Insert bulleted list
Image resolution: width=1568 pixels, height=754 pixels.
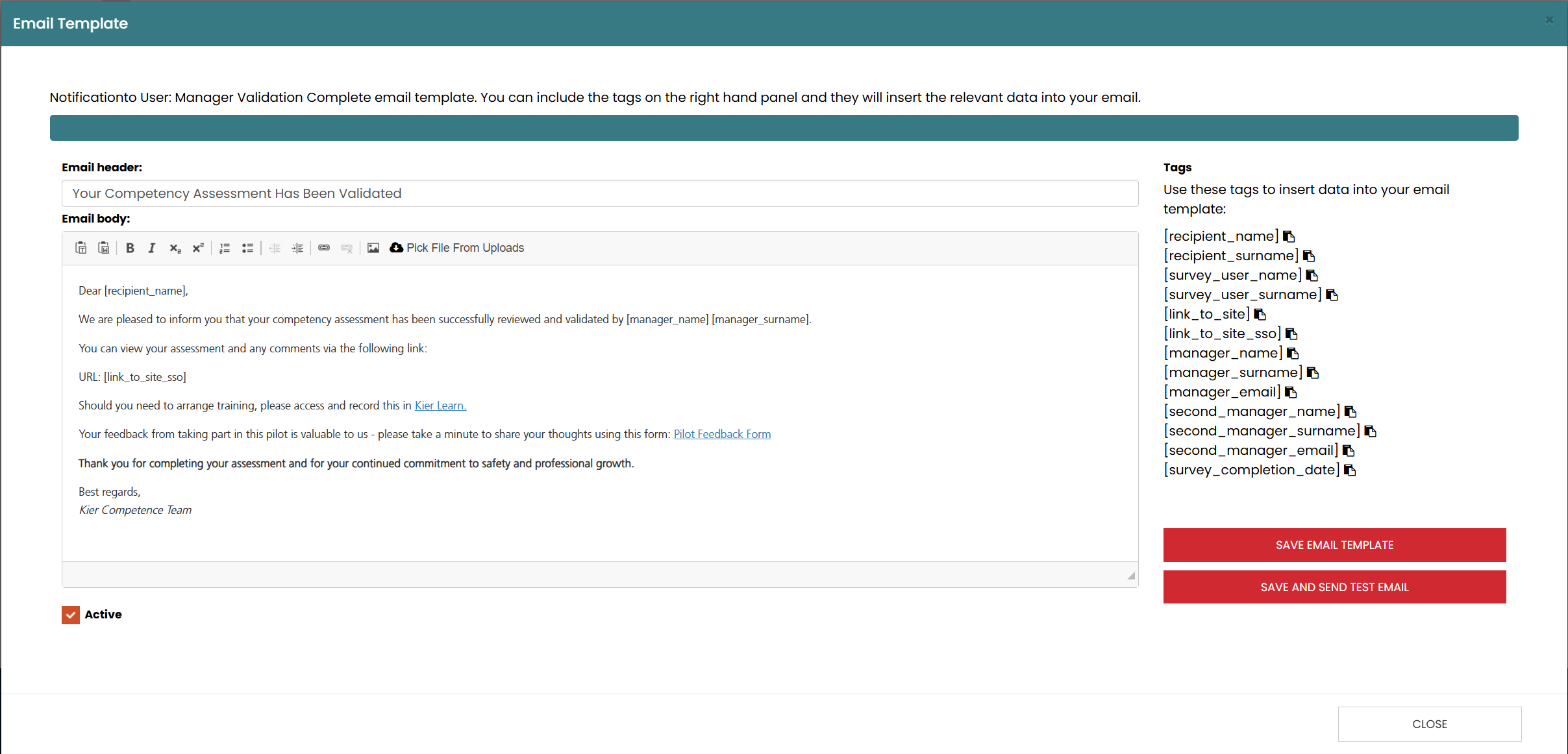tap(247, 248)
